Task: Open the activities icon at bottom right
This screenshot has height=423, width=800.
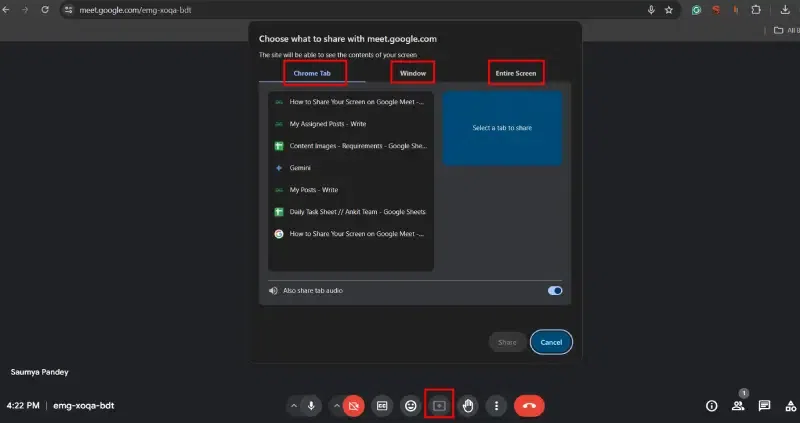Action: click(791, 406)
